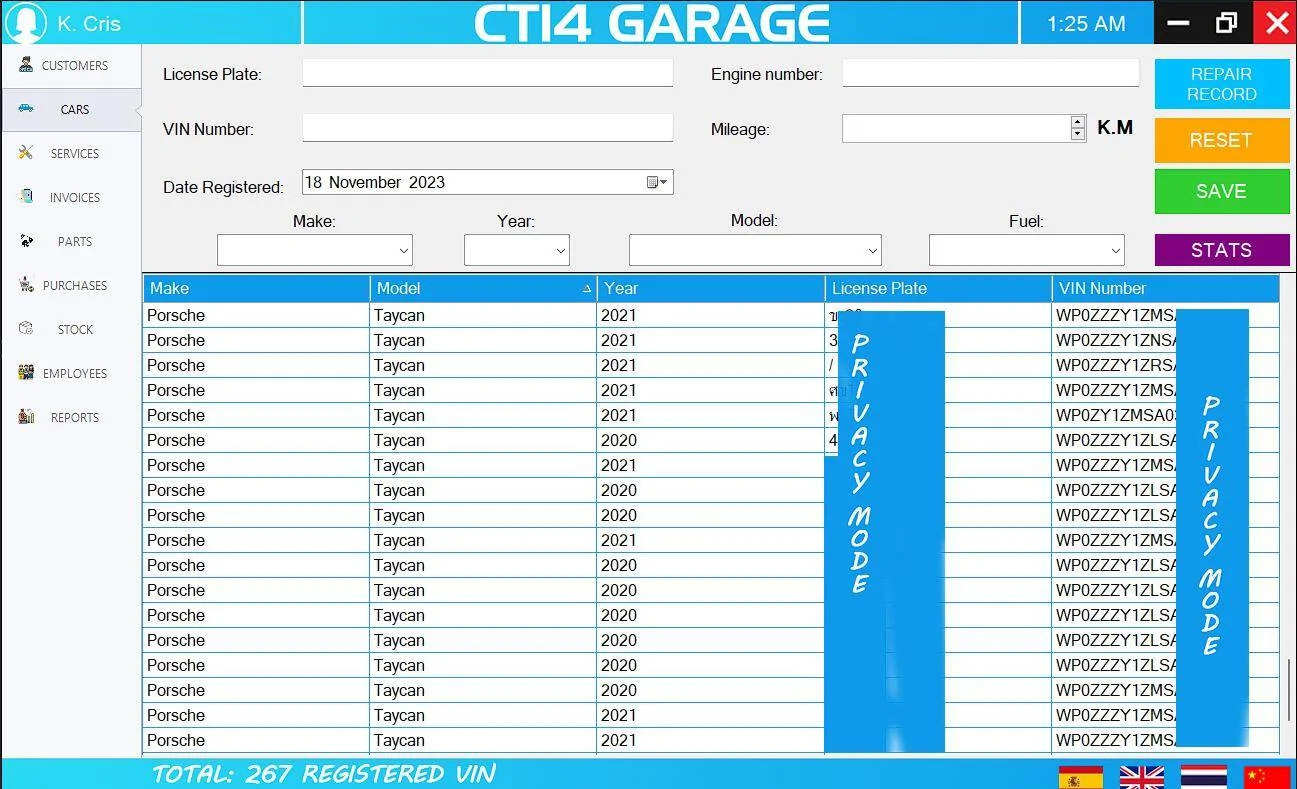Minimize the CTI4 Garage window
This screenshot has width=1297, height=789.
[x=1178, y=22]
